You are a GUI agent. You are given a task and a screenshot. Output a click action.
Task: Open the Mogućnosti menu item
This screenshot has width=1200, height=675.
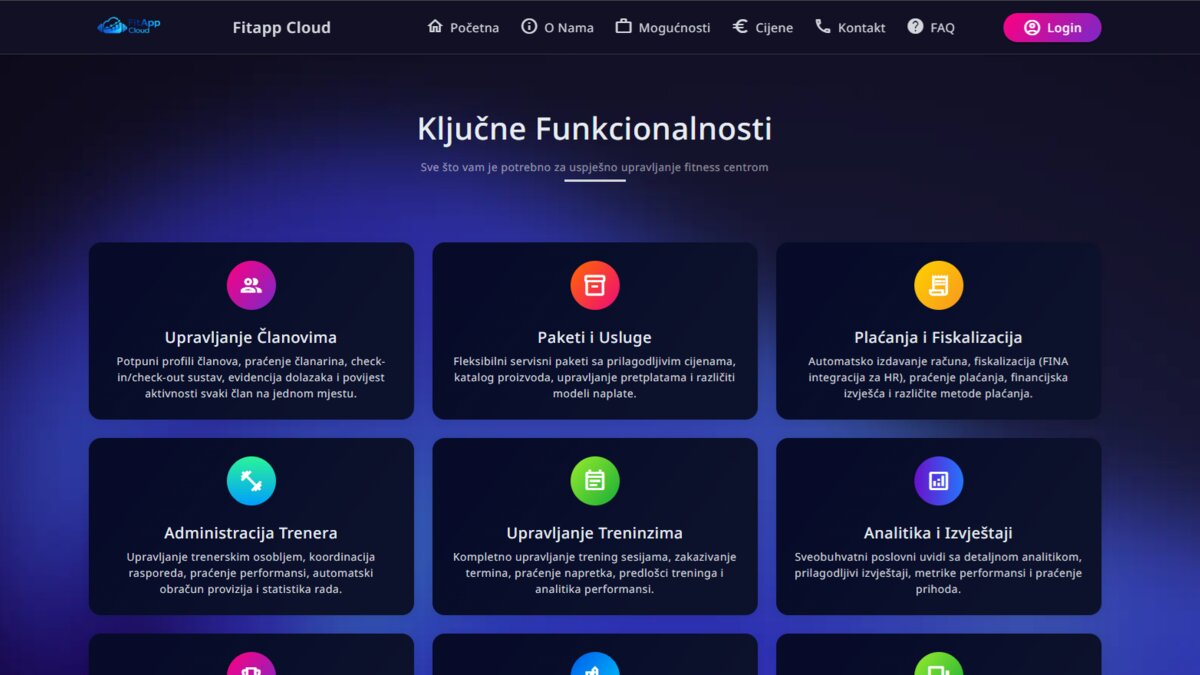(x=662, y=27)
